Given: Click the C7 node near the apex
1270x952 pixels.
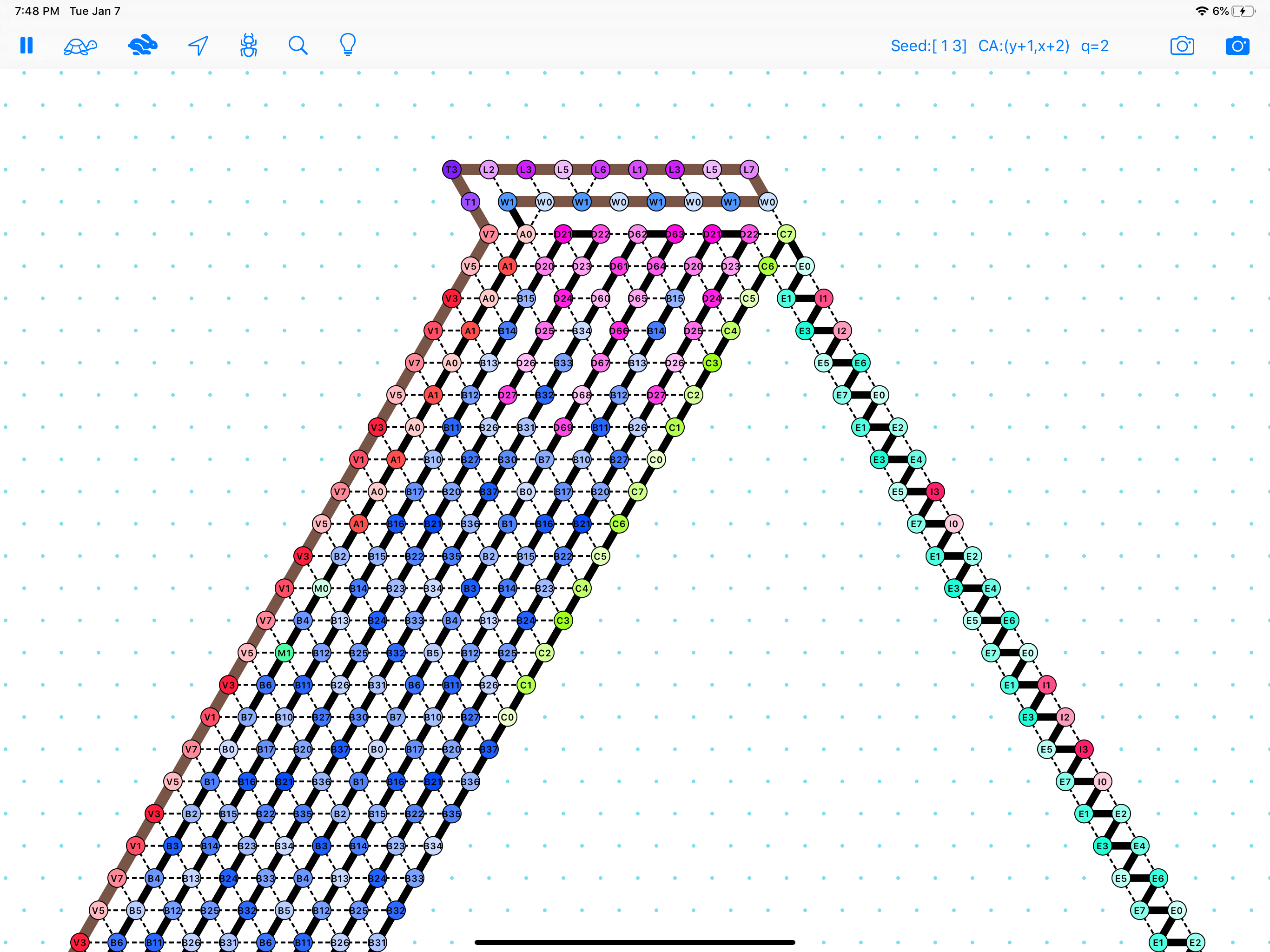Looking at the screenshot, I should [787, 234].
